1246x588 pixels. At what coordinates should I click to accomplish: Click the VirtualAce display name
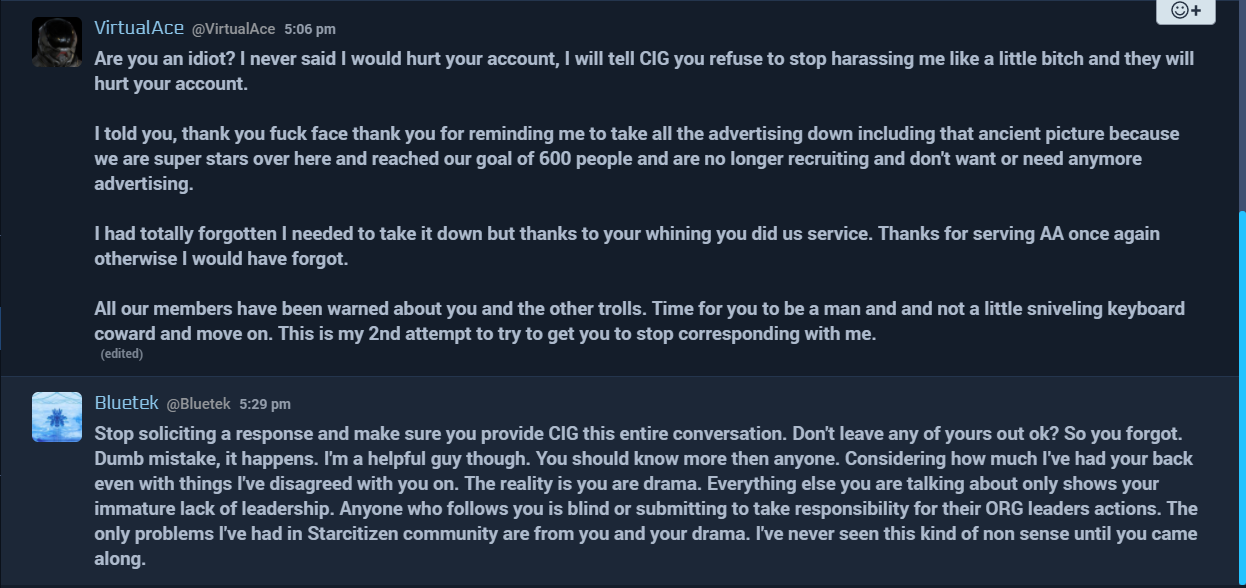click(138, 28)
